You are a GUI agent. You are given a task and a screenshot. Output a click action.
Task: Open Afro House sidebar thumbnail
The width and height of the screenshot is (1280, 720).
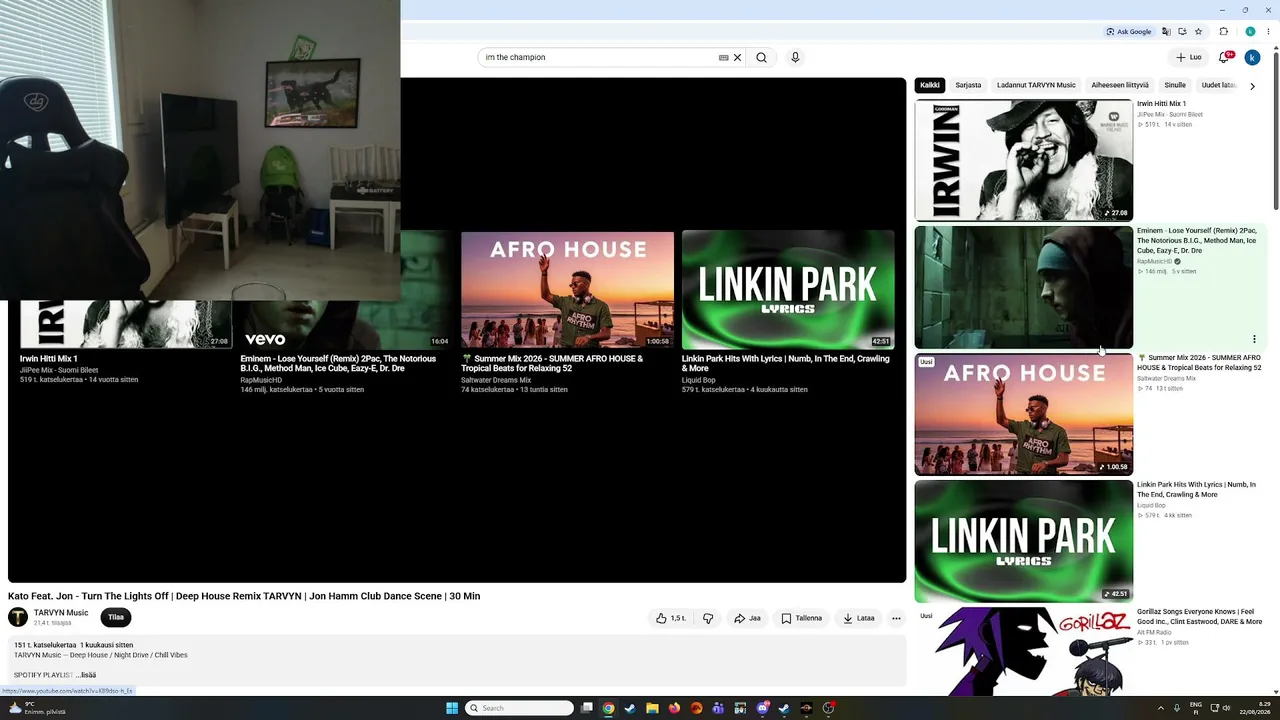coord(1024,414)
